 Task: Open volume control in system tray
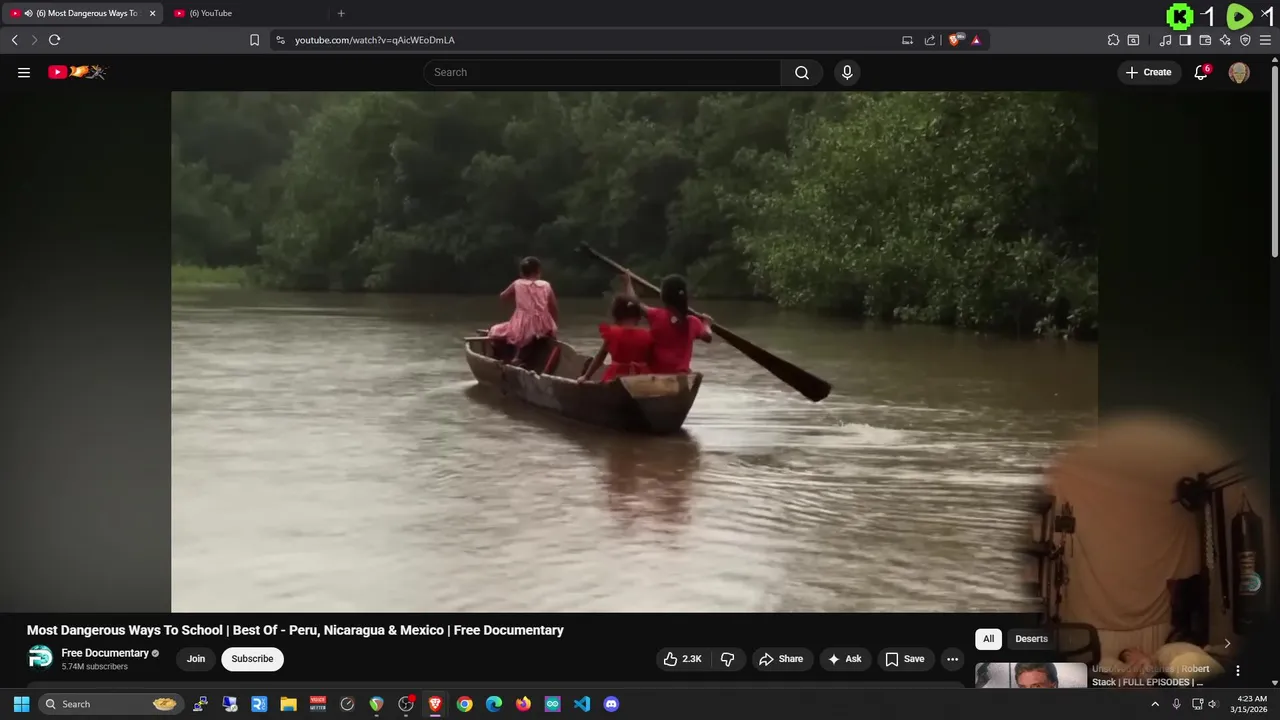coord(1213,704)
